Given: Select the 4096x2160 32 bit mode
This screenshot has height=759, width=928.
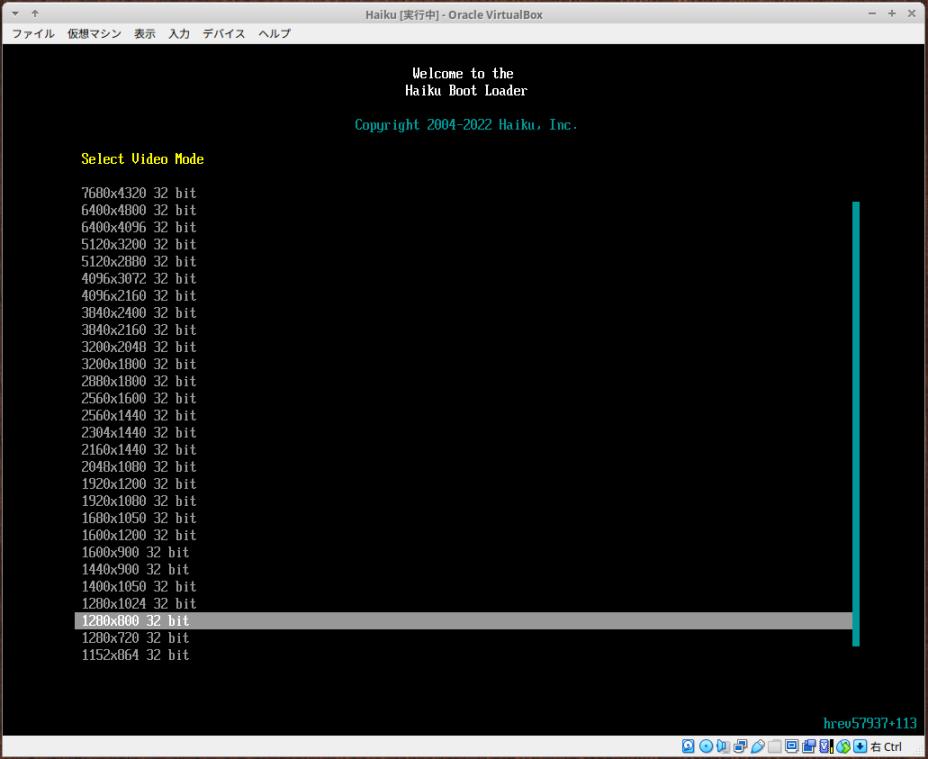Looking at the screenshot, I should [138, 296].
